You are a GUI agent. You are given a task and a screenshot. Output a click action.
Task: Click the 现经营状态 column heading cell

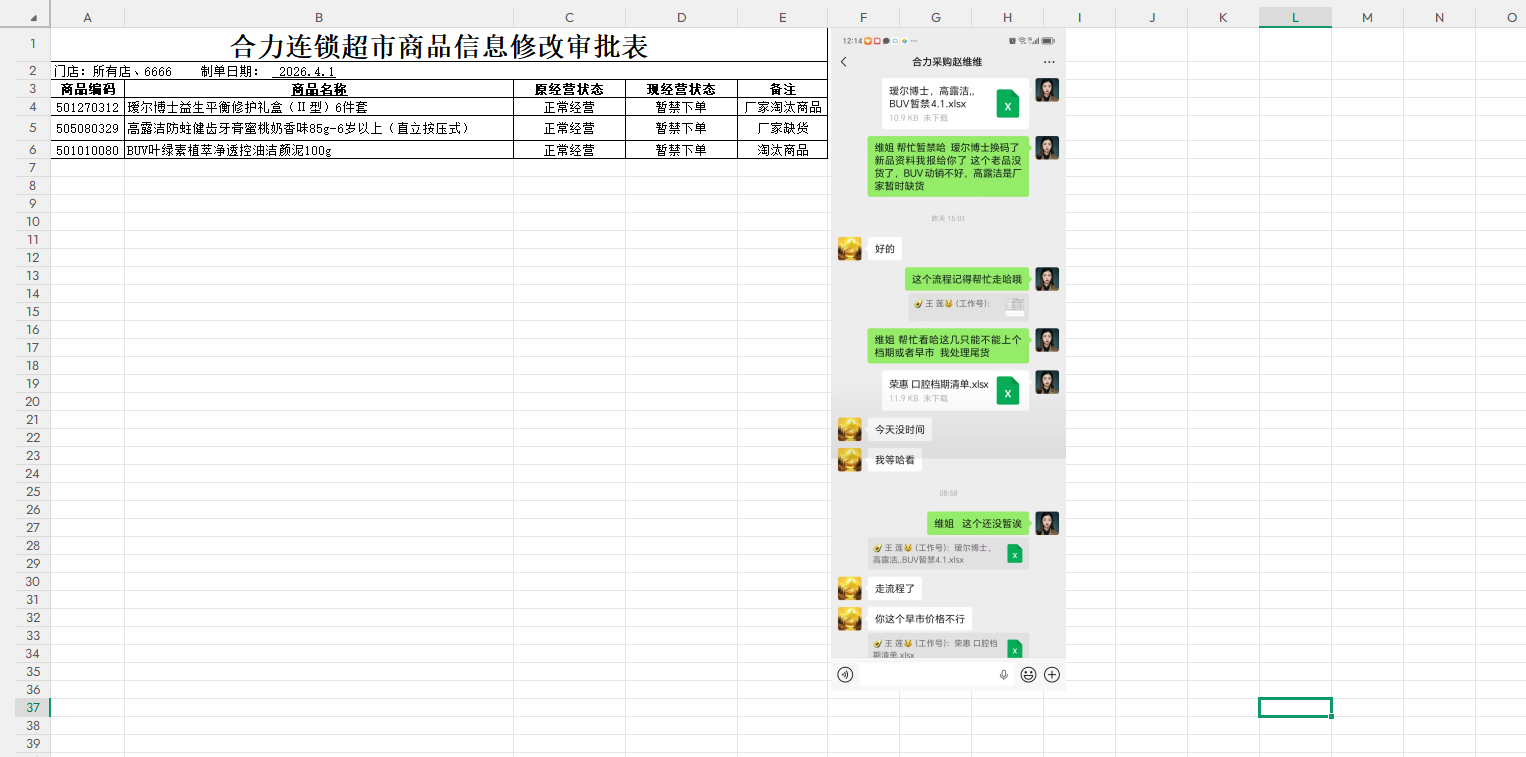681,89
